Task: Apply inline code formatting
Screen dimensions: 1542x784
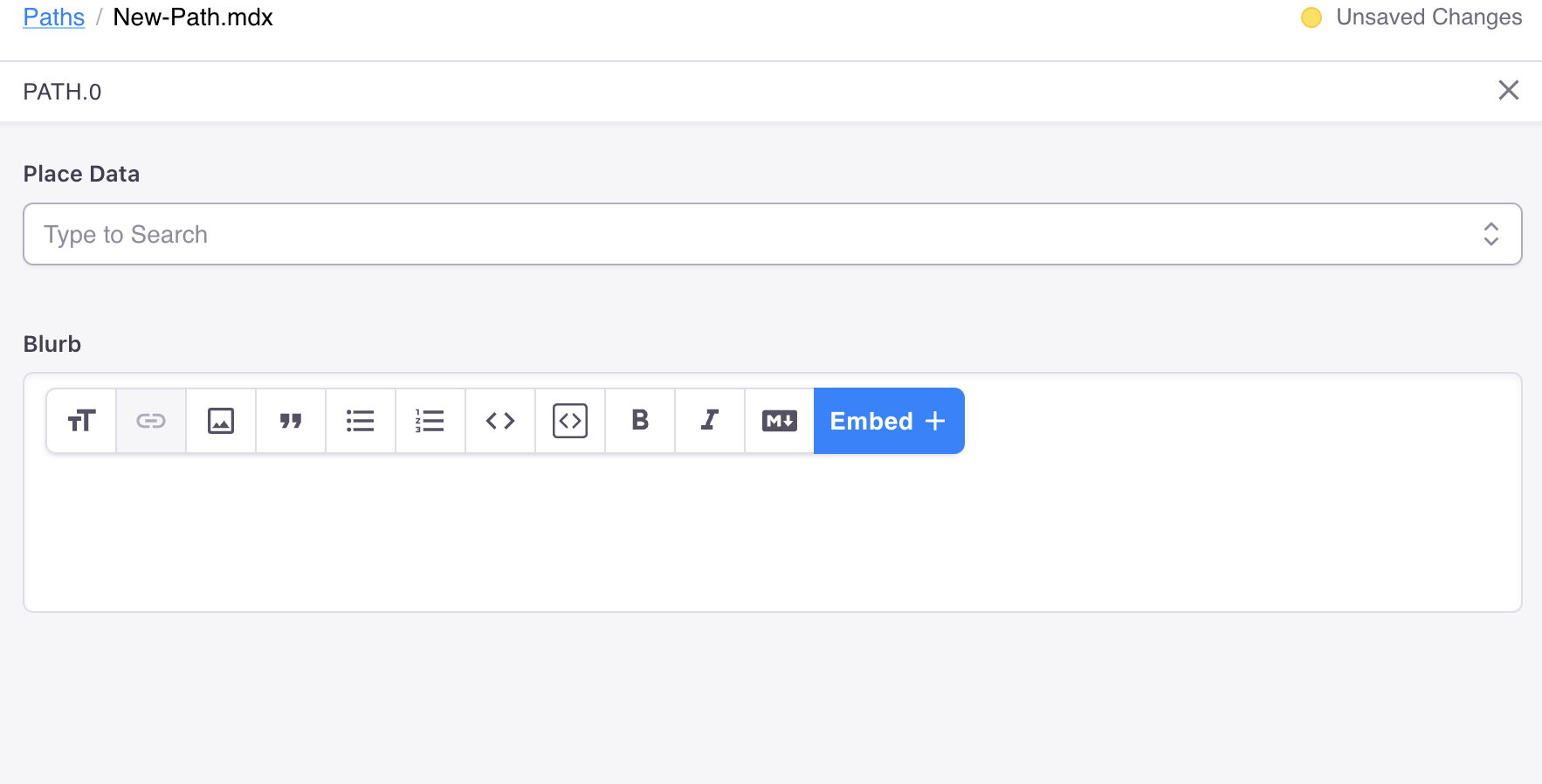Action: pyautogui.click(x=500, y=421)
